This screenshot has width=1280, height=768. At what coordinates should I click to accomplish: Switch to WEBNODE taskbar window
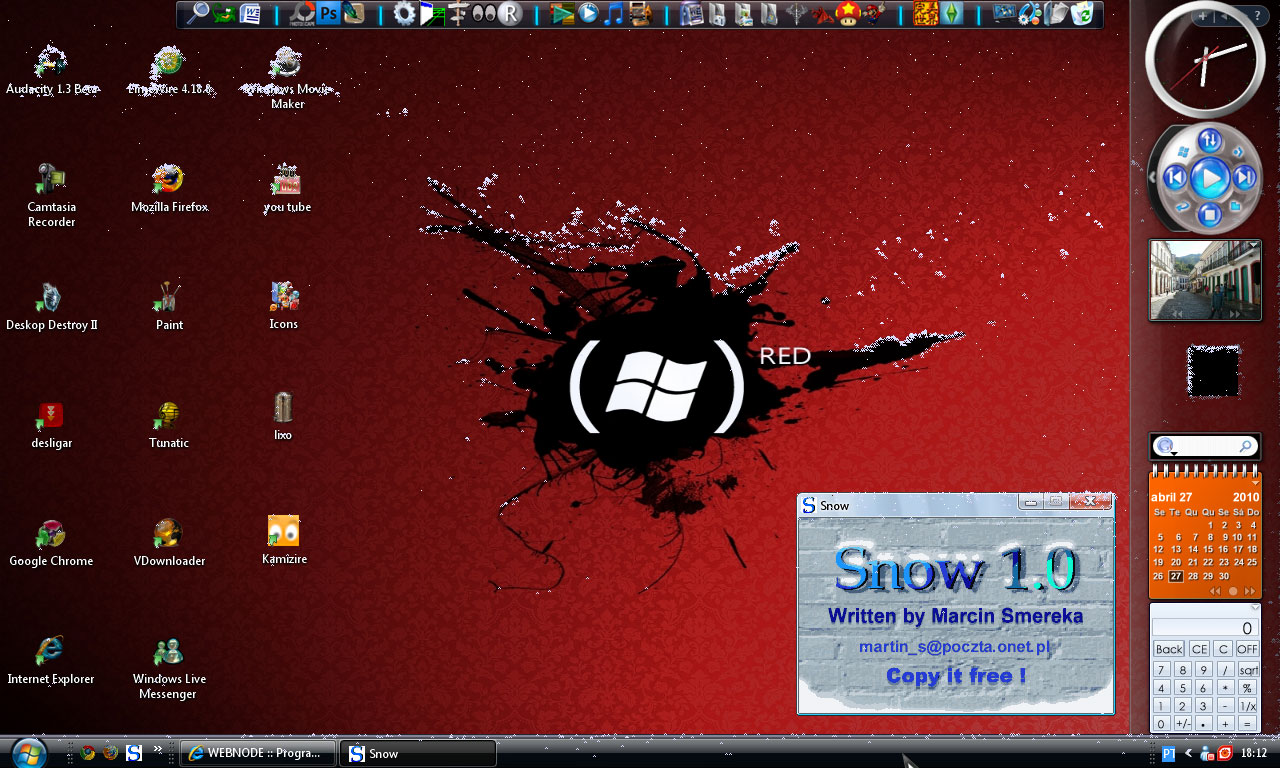257,753
